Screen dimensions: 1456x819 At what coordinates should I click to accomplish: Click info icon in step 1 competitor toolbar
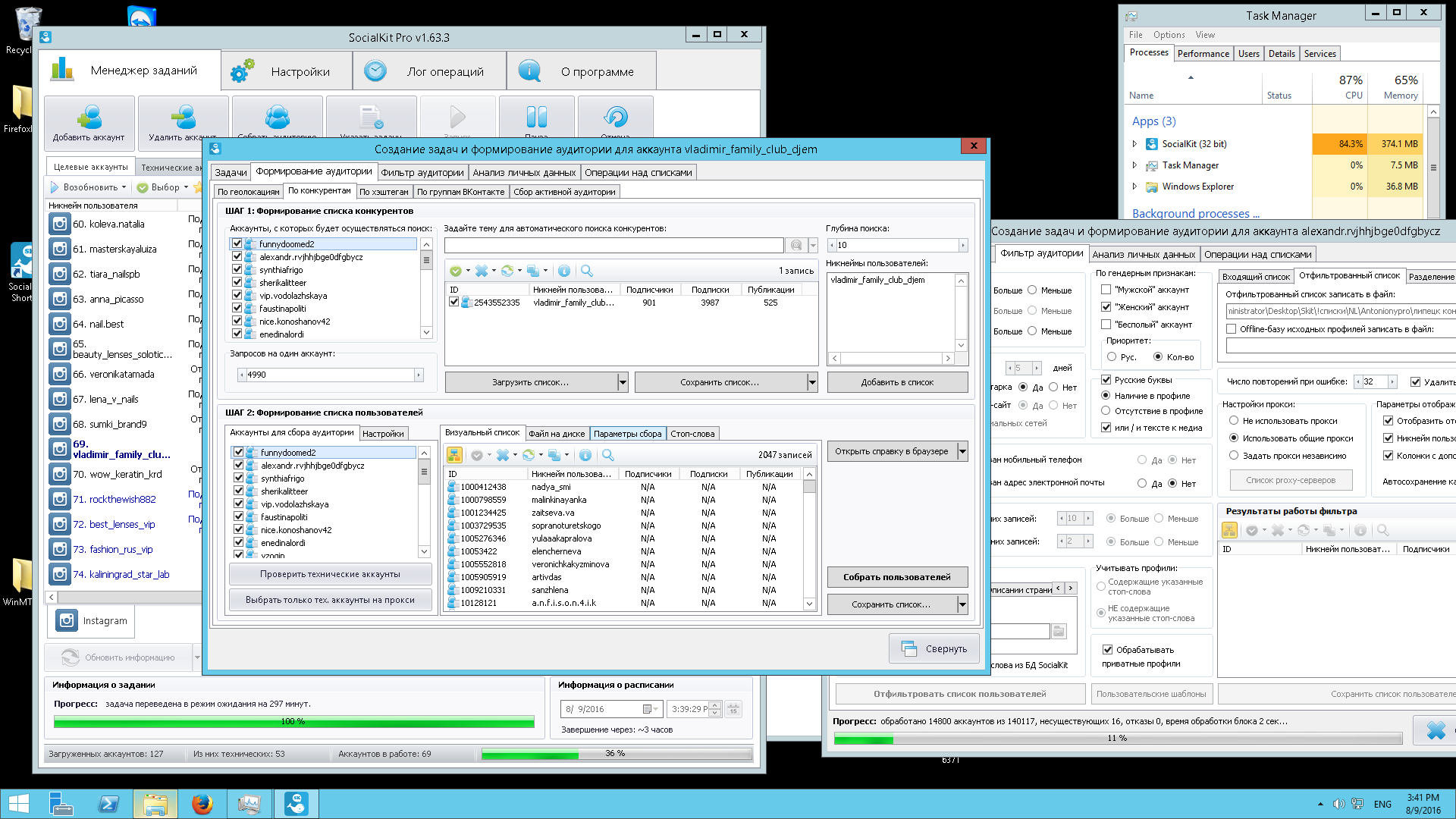pos(563,271)
